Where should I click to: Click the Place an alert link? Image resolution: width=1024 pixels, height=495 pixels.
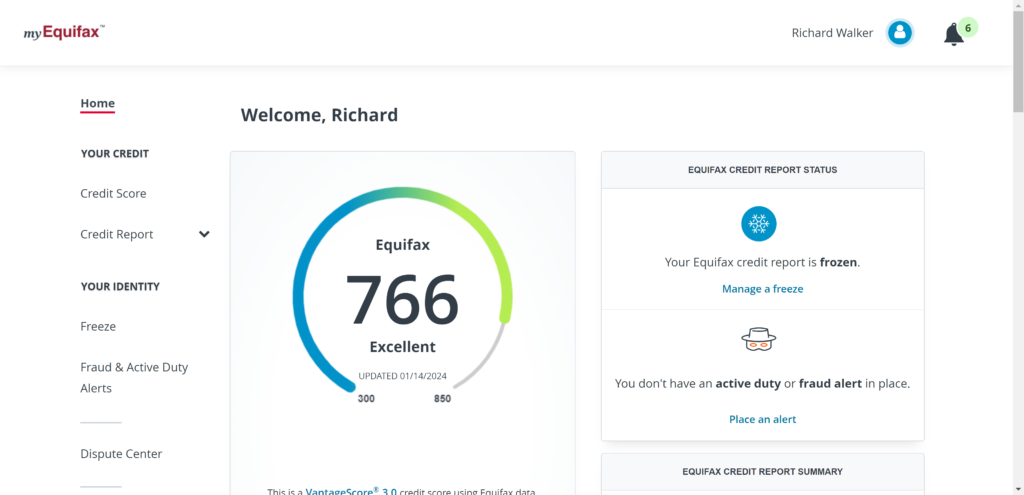(762, 419)
